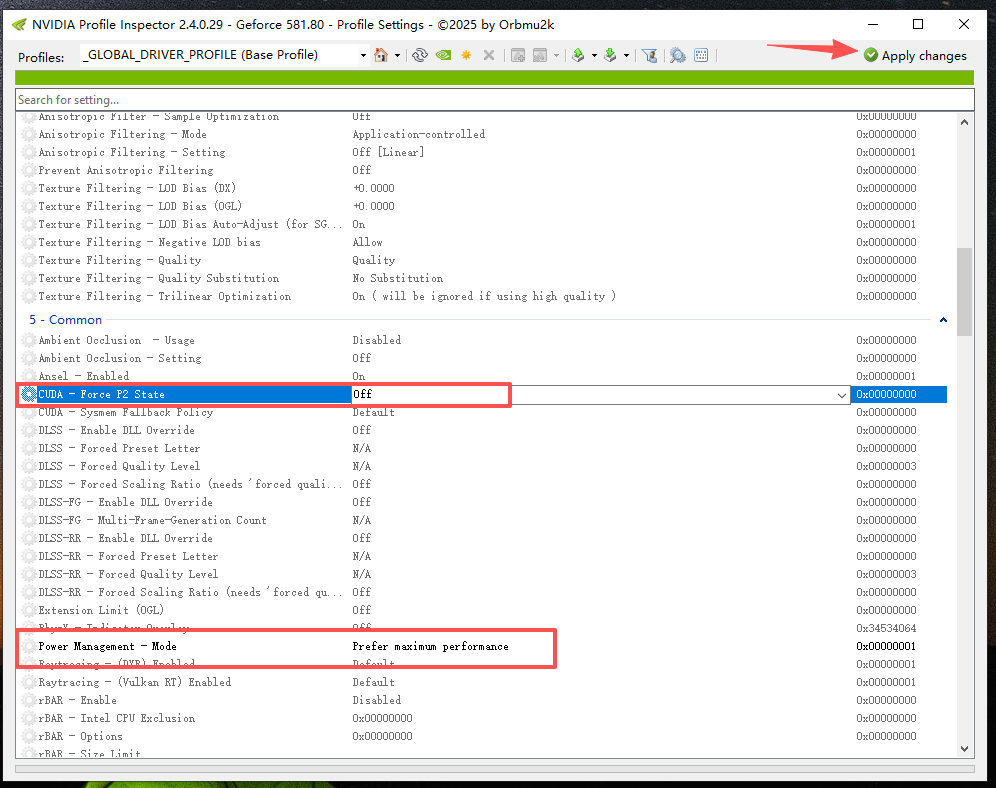Image resolution: width=996 pixels, height=788 pixels.
Task: Select the 'Texture Filtering - Negative LOD bias' row
Action: pos(483,243)
